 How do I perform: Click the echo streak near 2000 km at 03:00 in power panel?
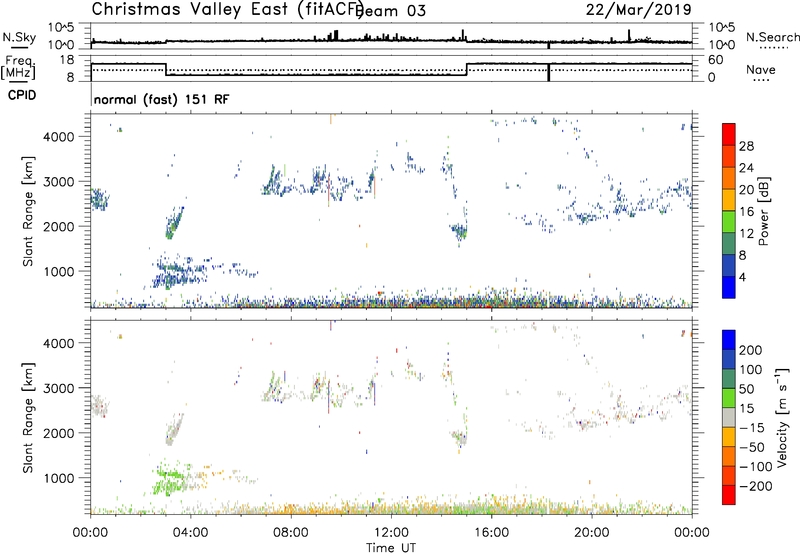click(x=174, y=222)
